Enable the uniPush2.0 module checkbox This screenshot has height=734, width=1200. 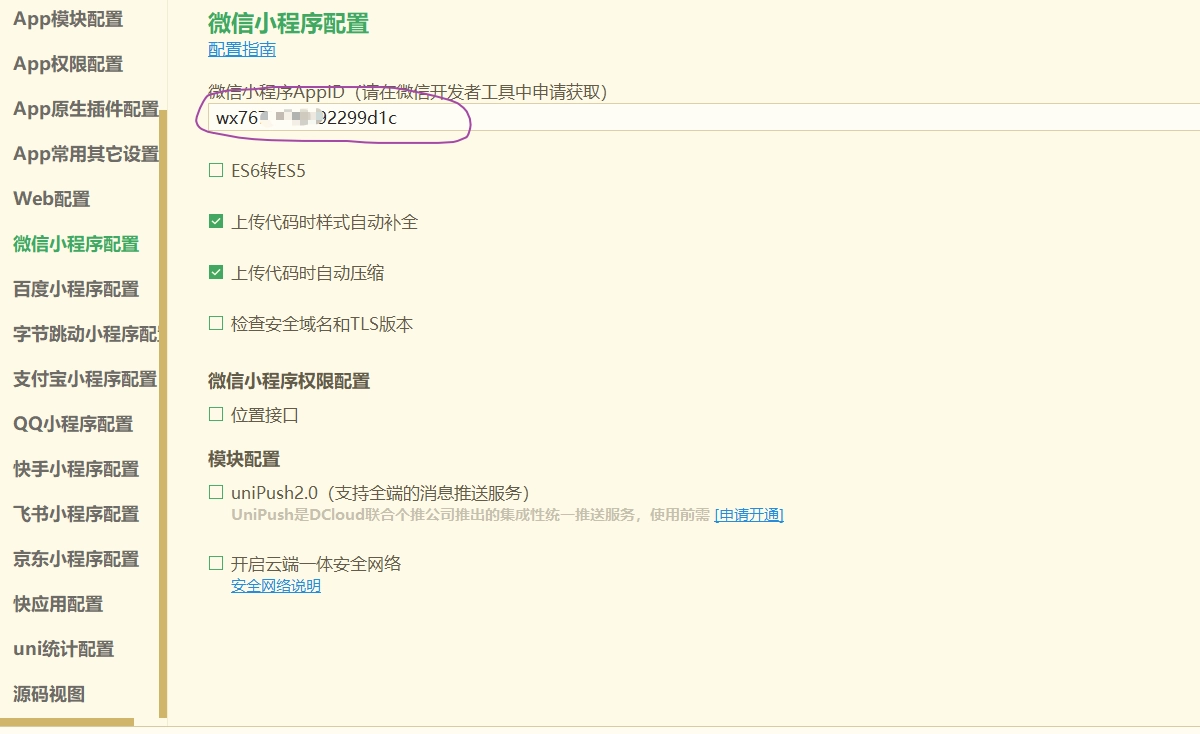tap(216, 492)
